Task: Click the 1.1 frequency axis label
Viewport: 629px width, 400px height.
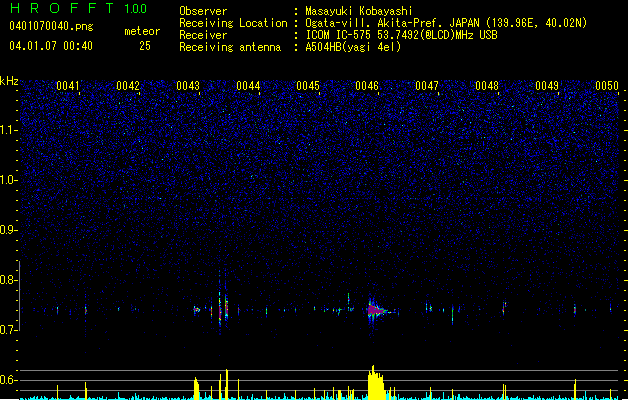Action: click(x=8, y=130)
